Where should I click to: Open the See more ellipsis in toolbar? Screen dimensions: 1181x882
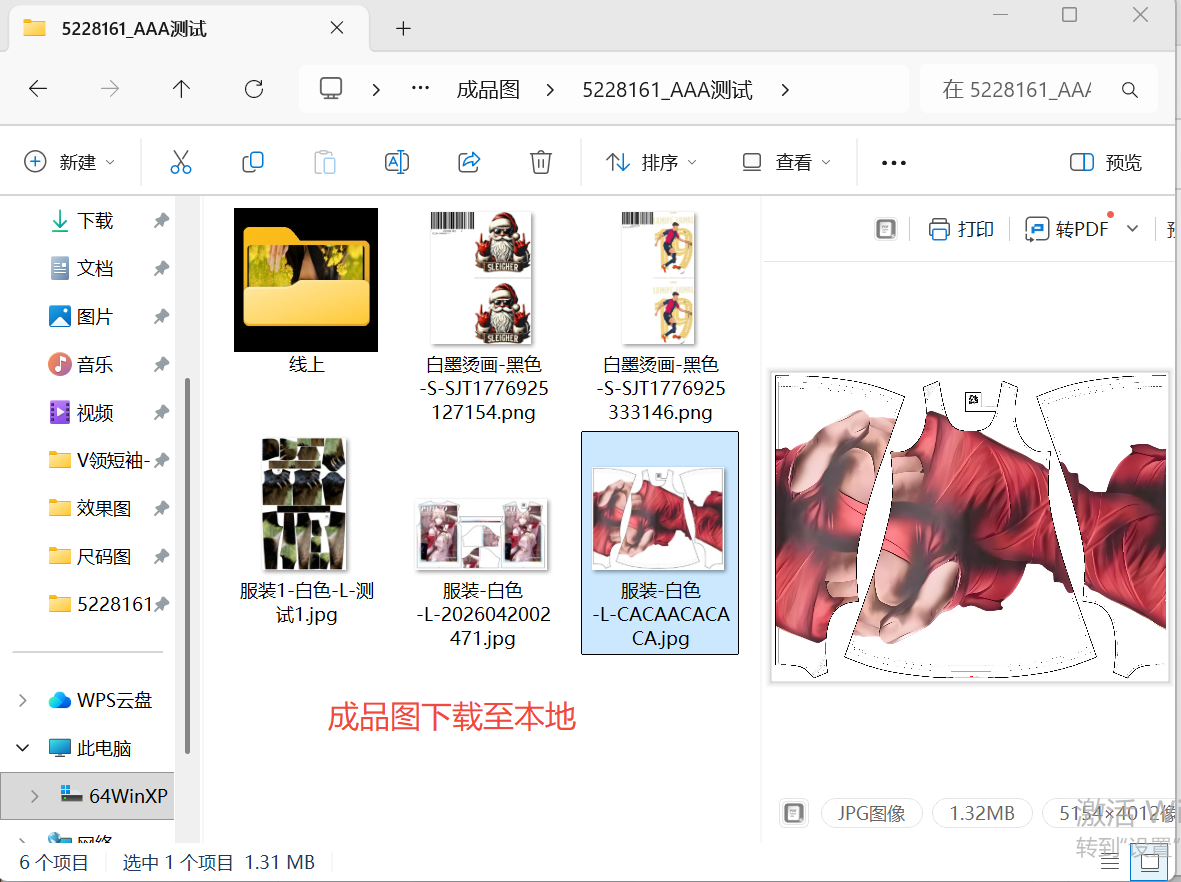tap(893, 163)
